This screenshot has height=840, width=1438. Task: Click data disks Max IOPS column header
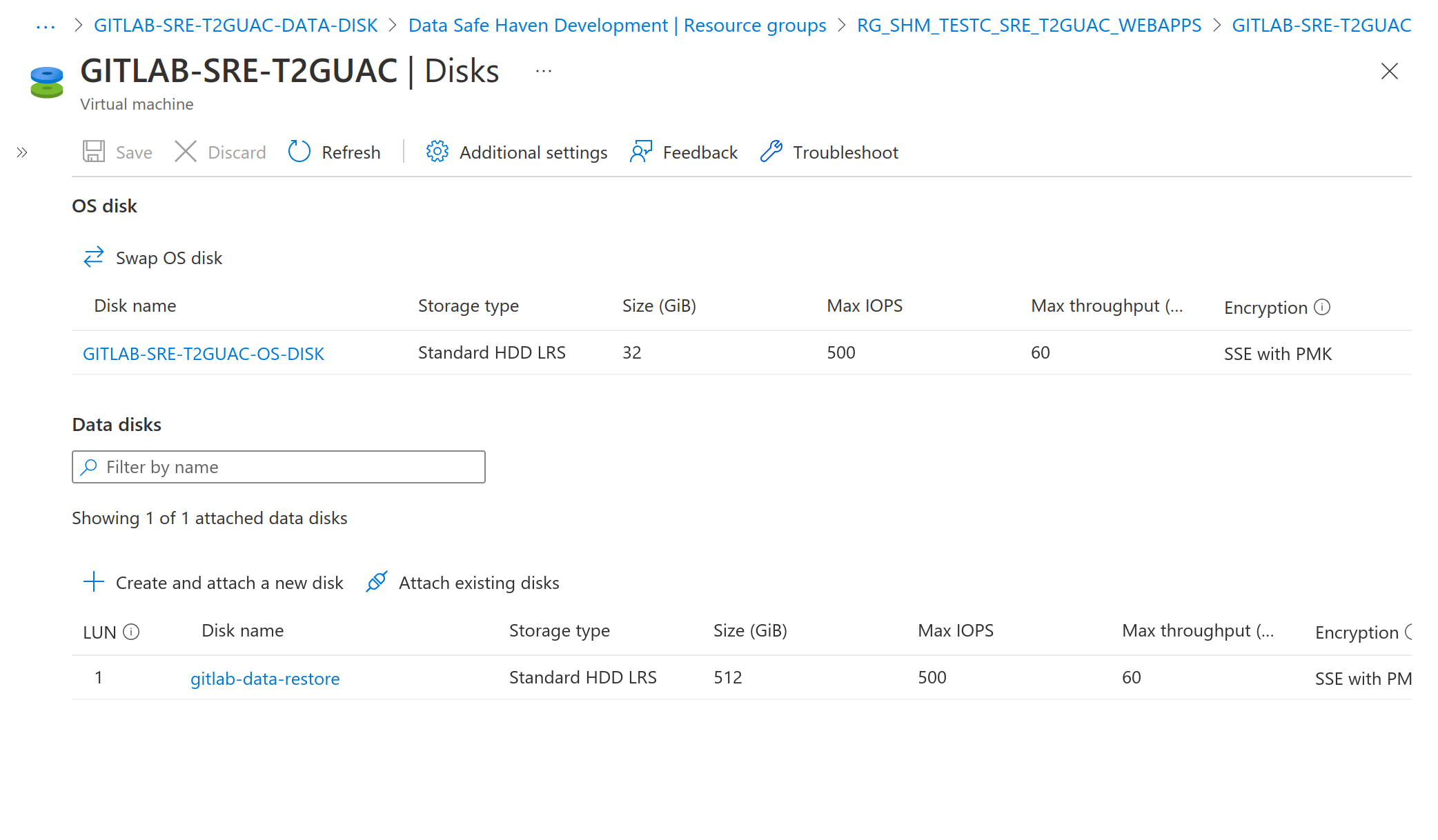[956, 630]
